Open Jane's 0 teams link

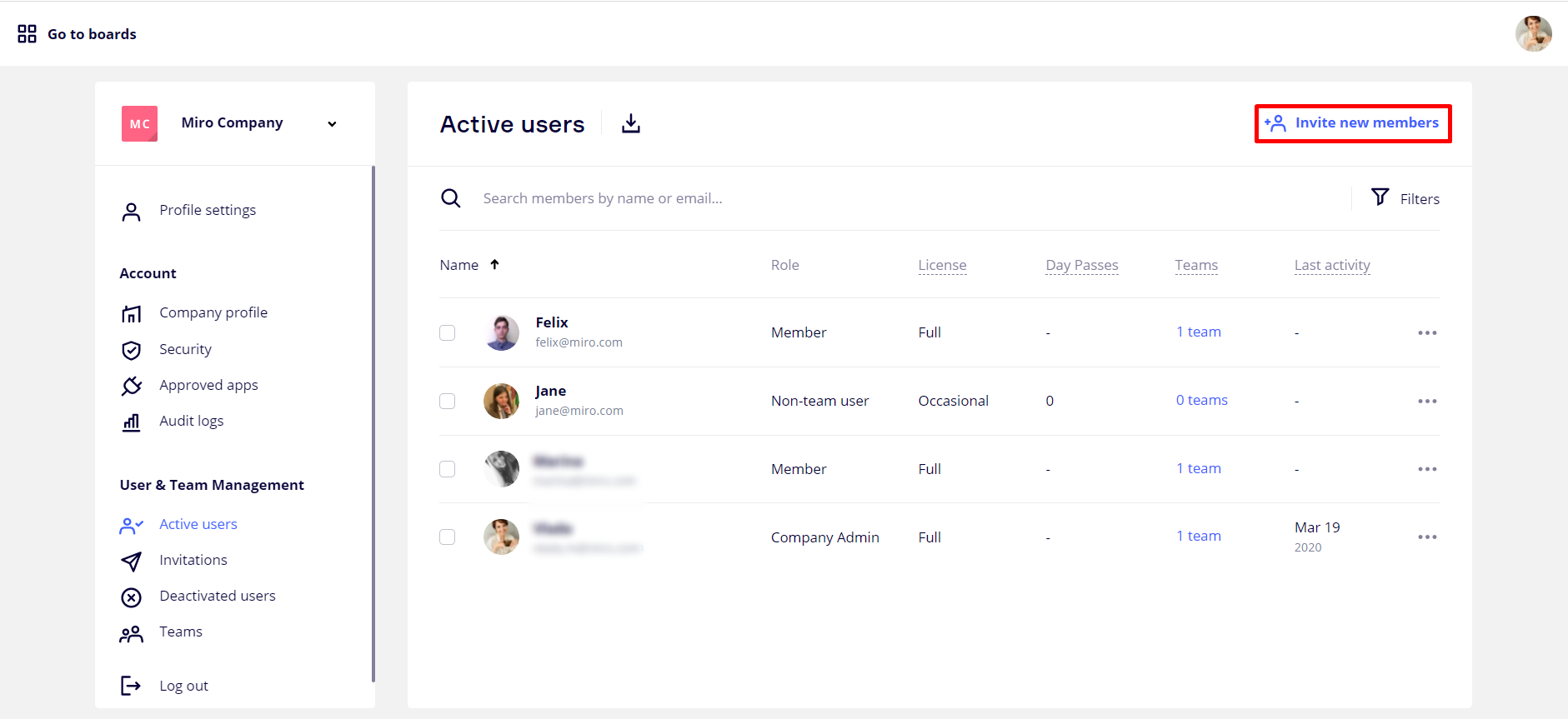pyautogui.click(x=1201, y=401)
